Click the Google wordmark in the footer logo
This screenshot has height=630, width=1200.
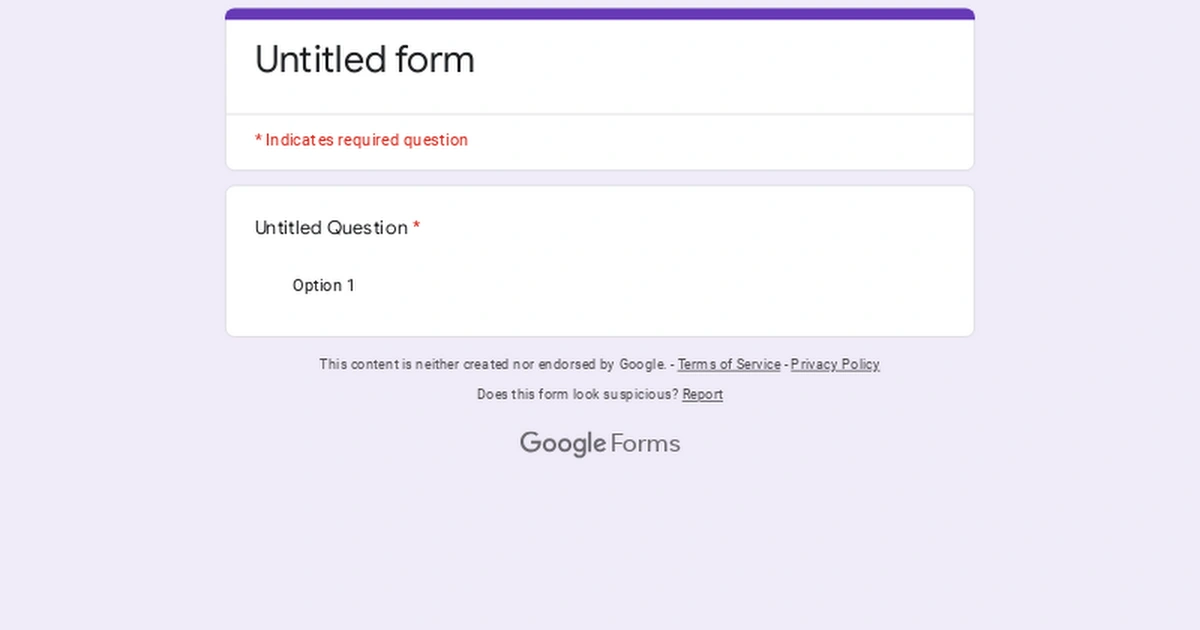563,443
